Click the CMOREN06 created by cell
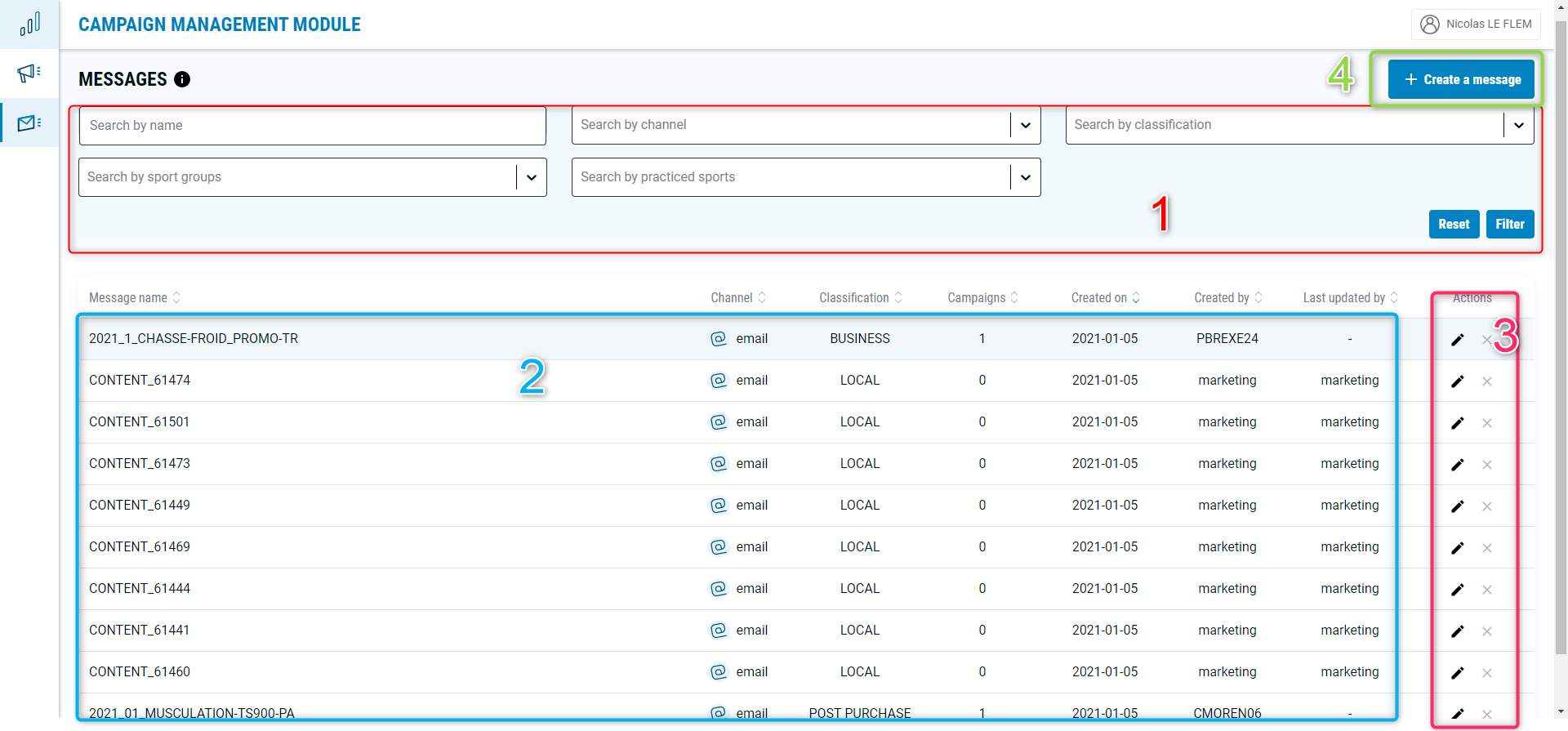 pos(1227,713)
